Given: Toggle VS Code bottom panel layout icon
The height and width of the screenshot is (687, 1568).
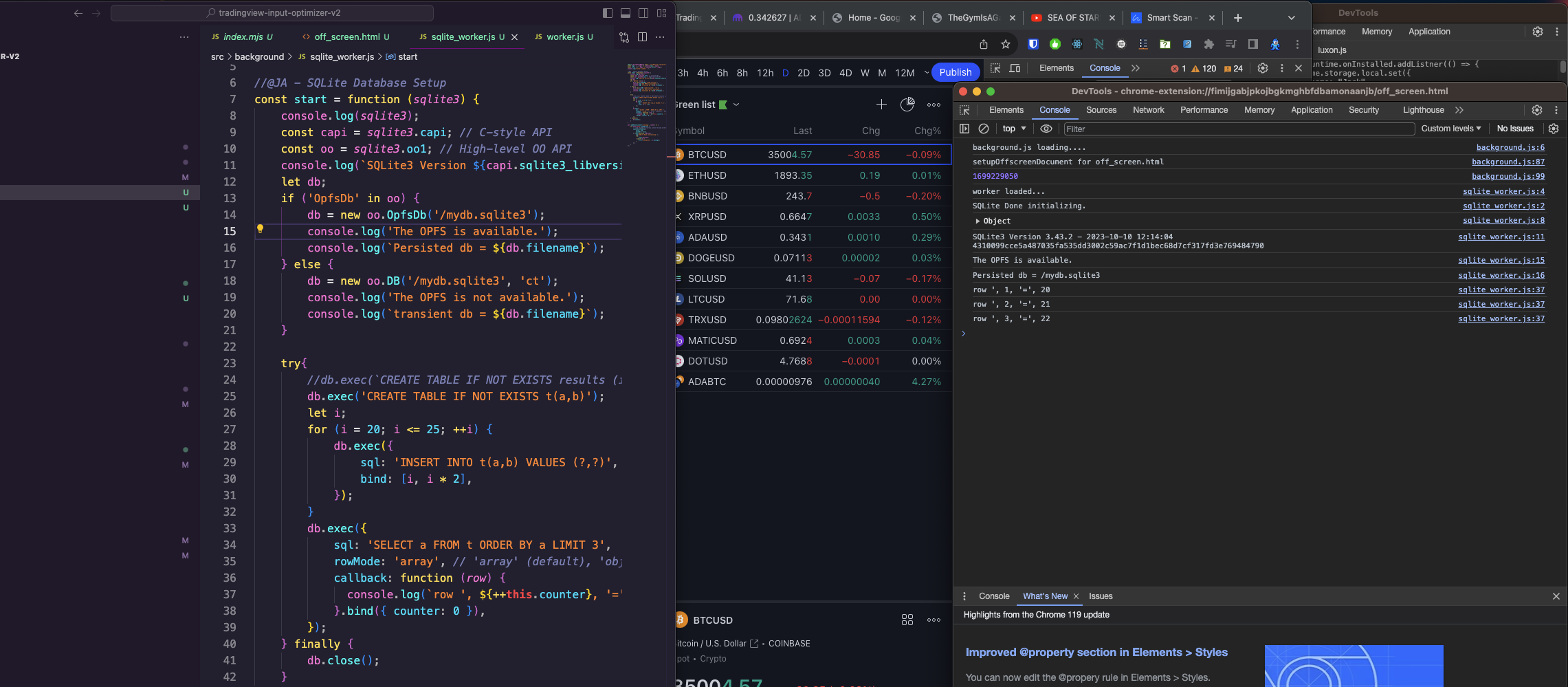Looking at the screenshot, I should tap(626, 13).
